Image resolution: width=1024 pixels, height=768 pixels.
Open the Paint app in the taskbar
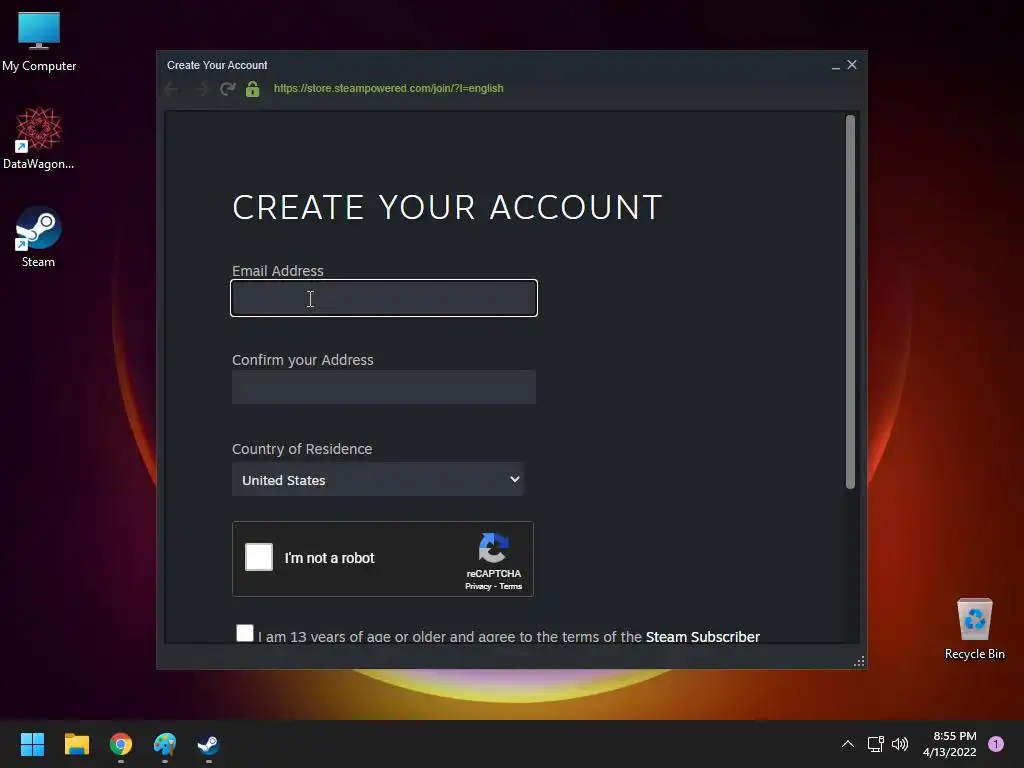(x=165, y=744)
